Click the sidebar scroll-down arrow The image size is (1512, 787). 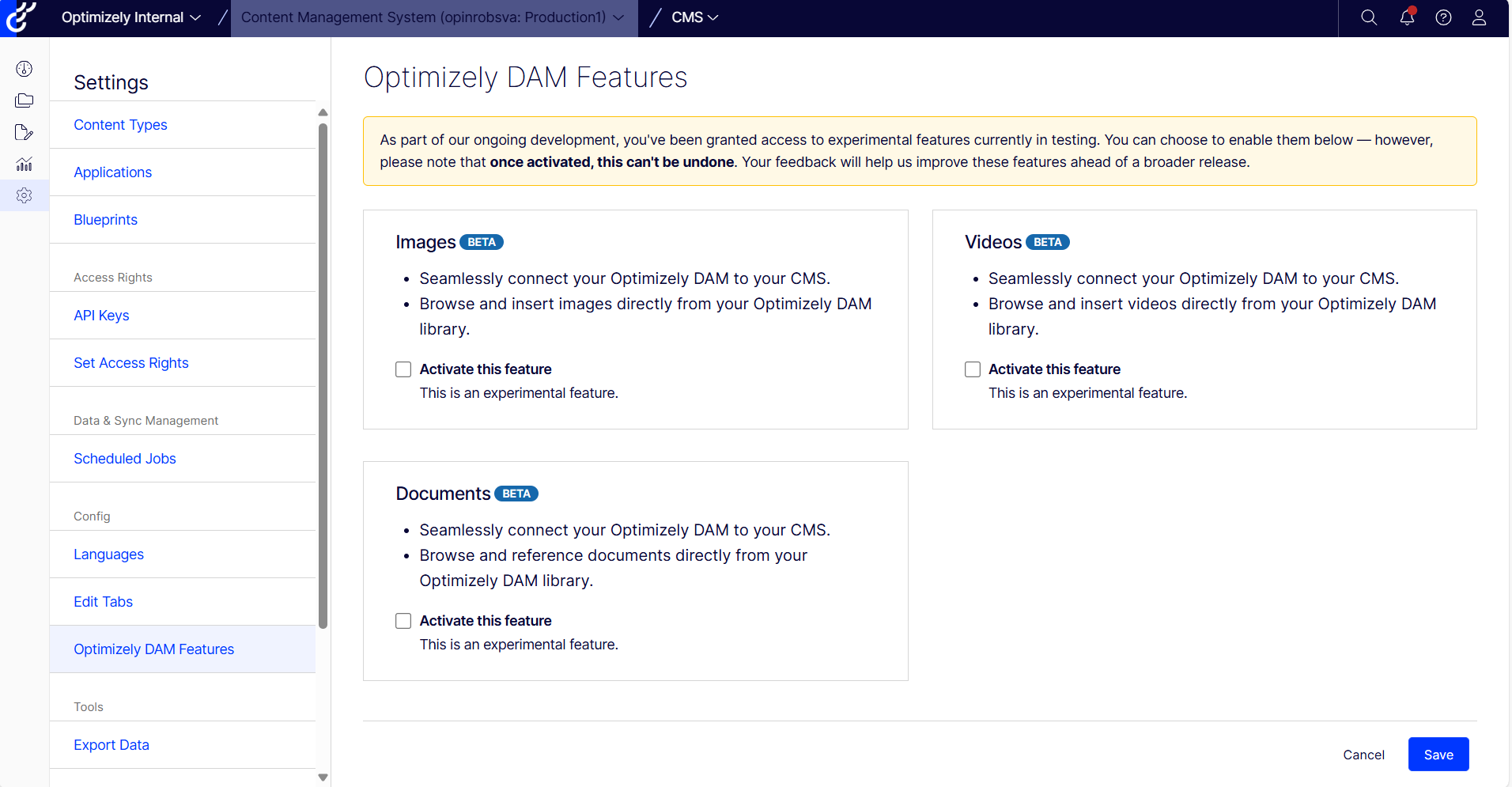323,778
